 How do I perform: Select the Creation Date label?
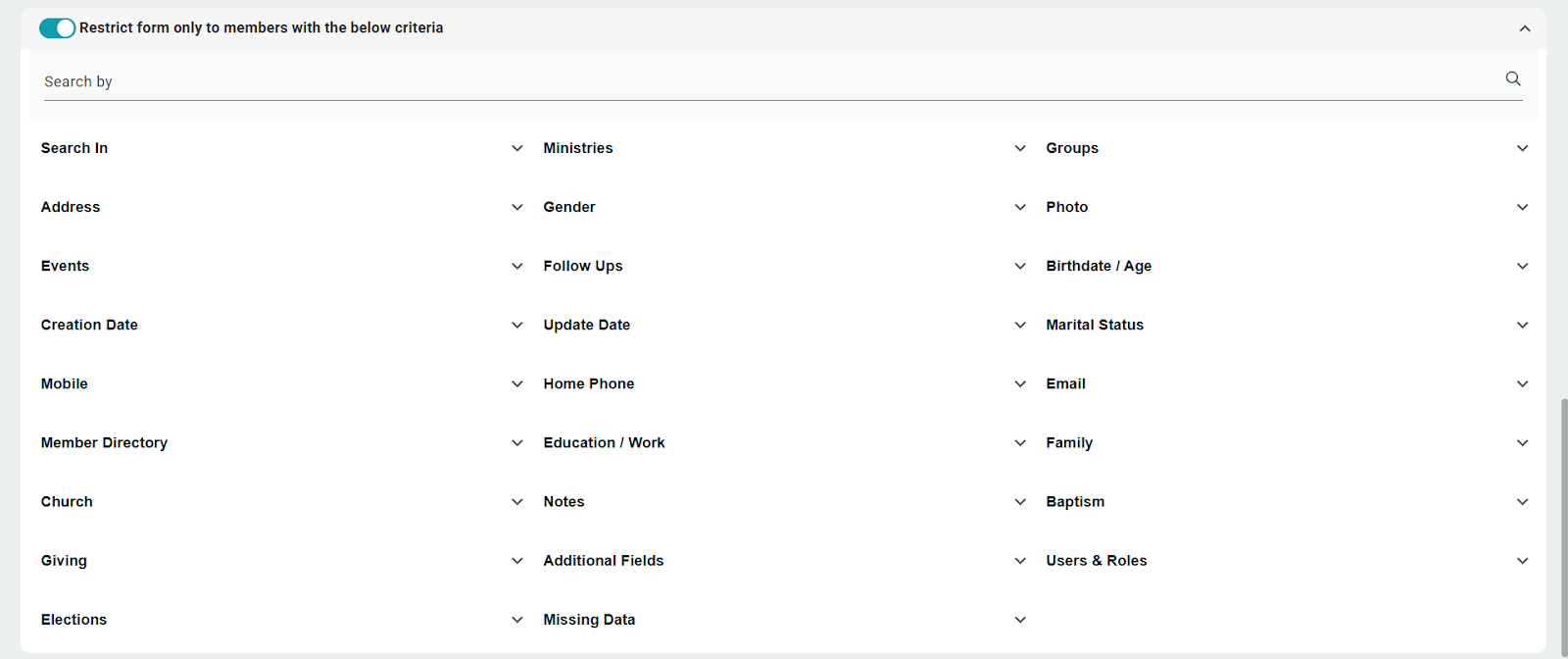(89, 326)
